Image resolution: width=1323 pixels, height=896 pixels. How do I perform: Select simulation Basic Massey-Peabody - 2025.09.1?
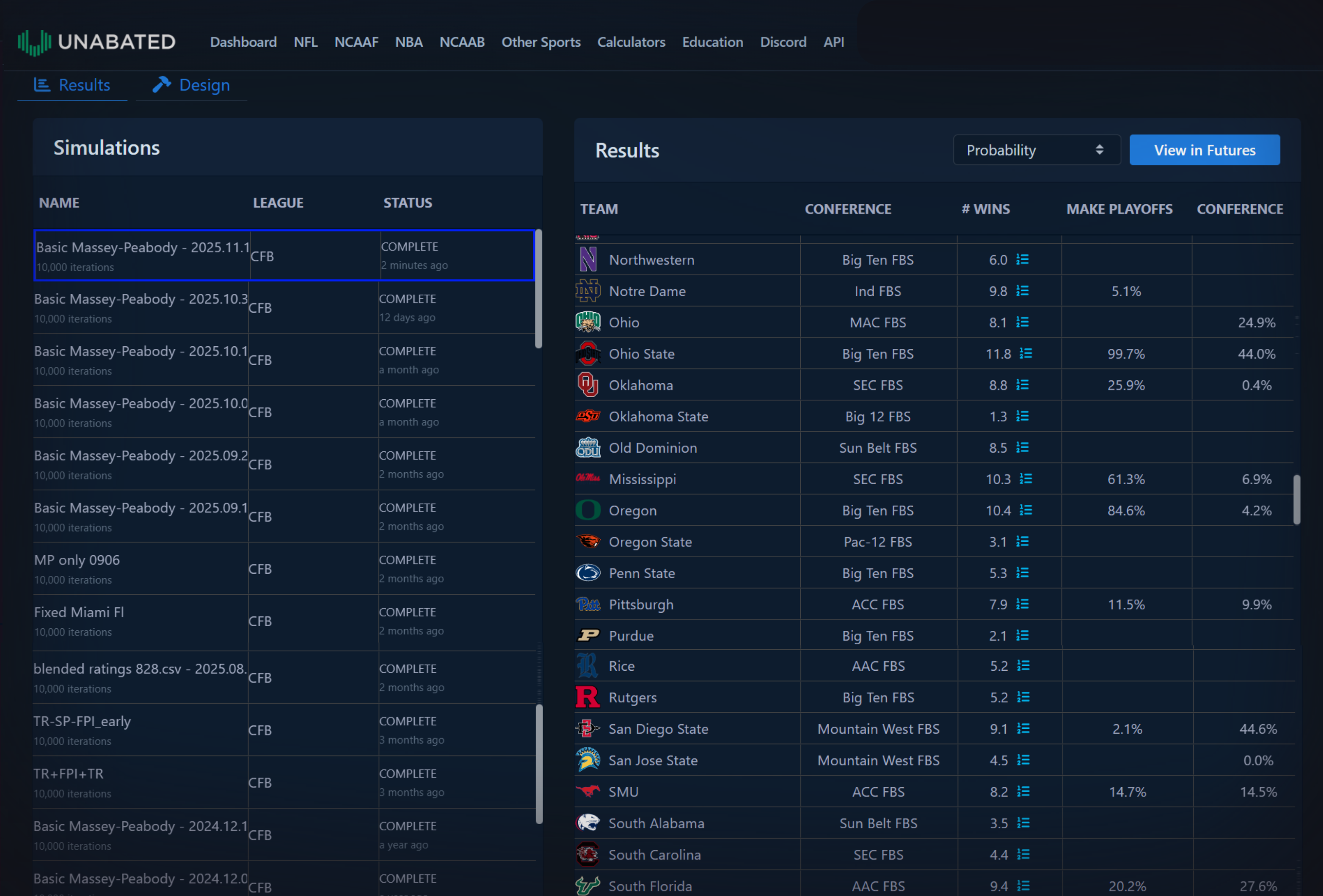[284, 517]
